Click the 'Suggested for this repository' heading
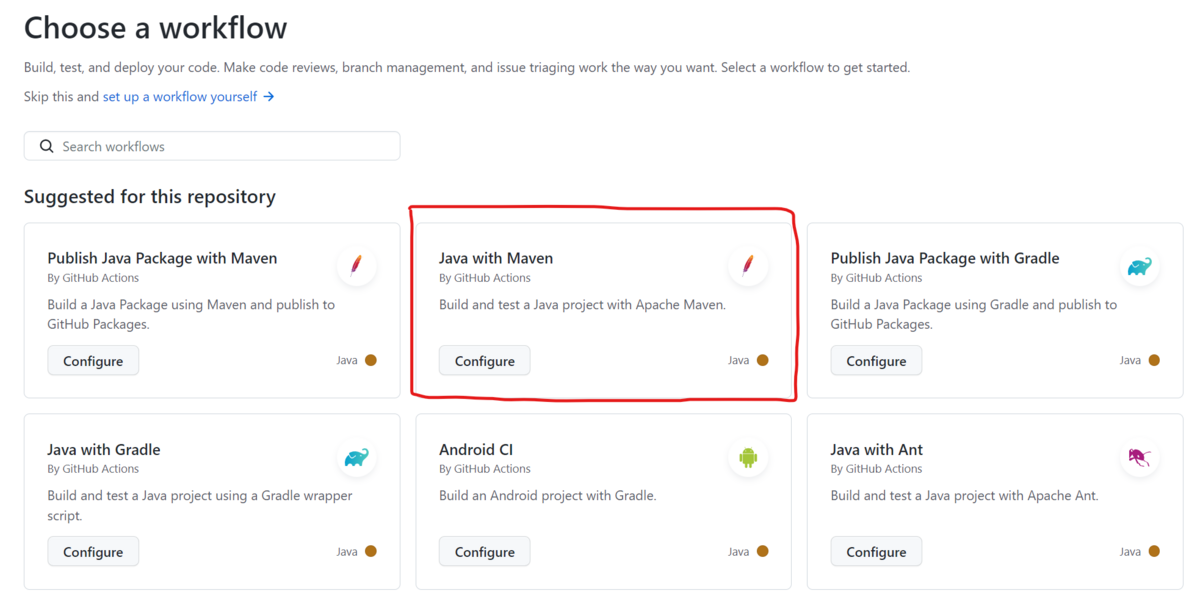This screenshot has height=602, width=1200. point(150,197)
